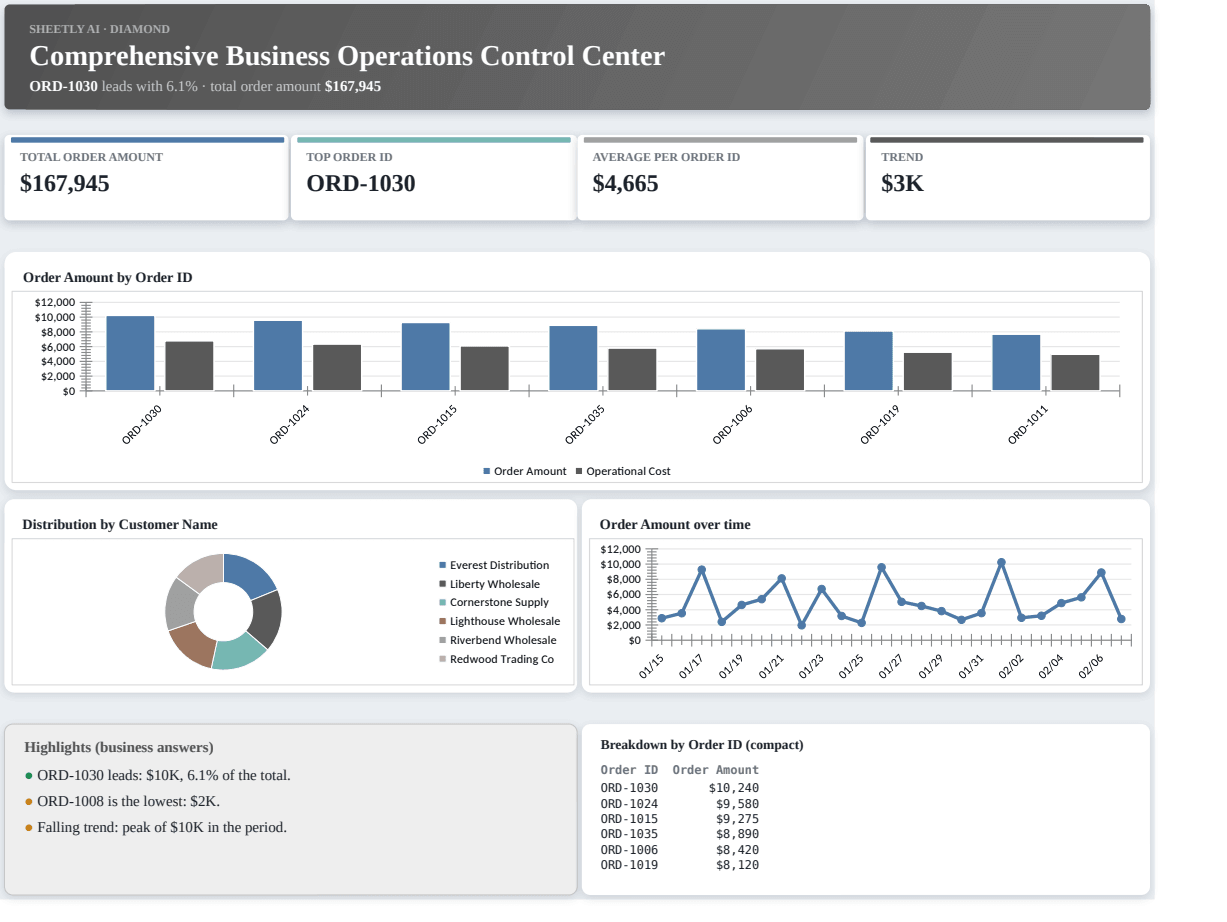This screenshot has width=1227, height=922.
Task: Click the ORD-1035 axis label in the bar chart
Action: pos(585,425)
